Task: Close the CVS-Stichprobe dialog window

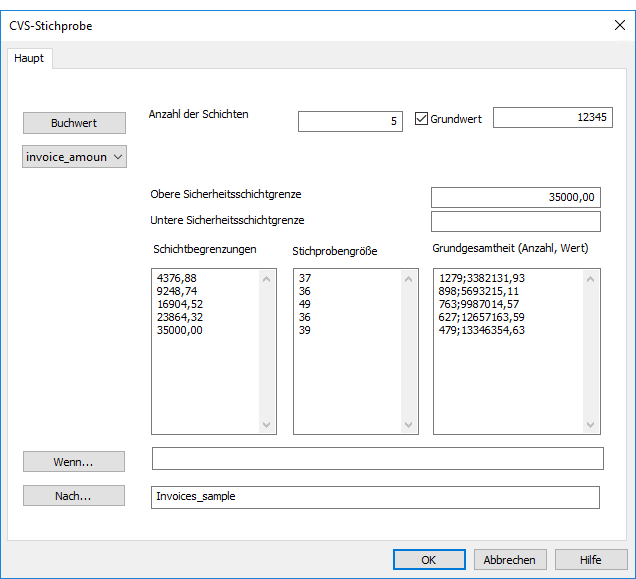Action: tap(619, 25)
